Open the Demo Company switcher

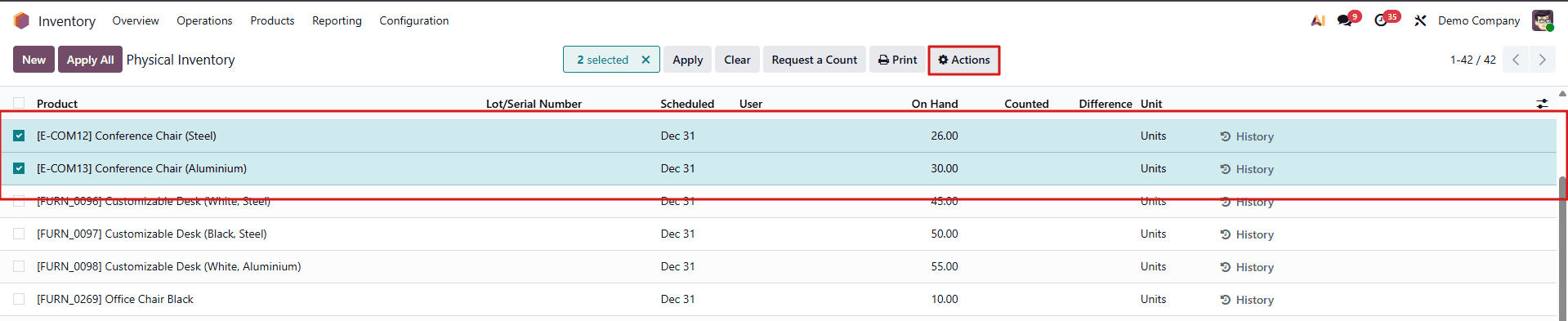click(x=1479, y=20)
